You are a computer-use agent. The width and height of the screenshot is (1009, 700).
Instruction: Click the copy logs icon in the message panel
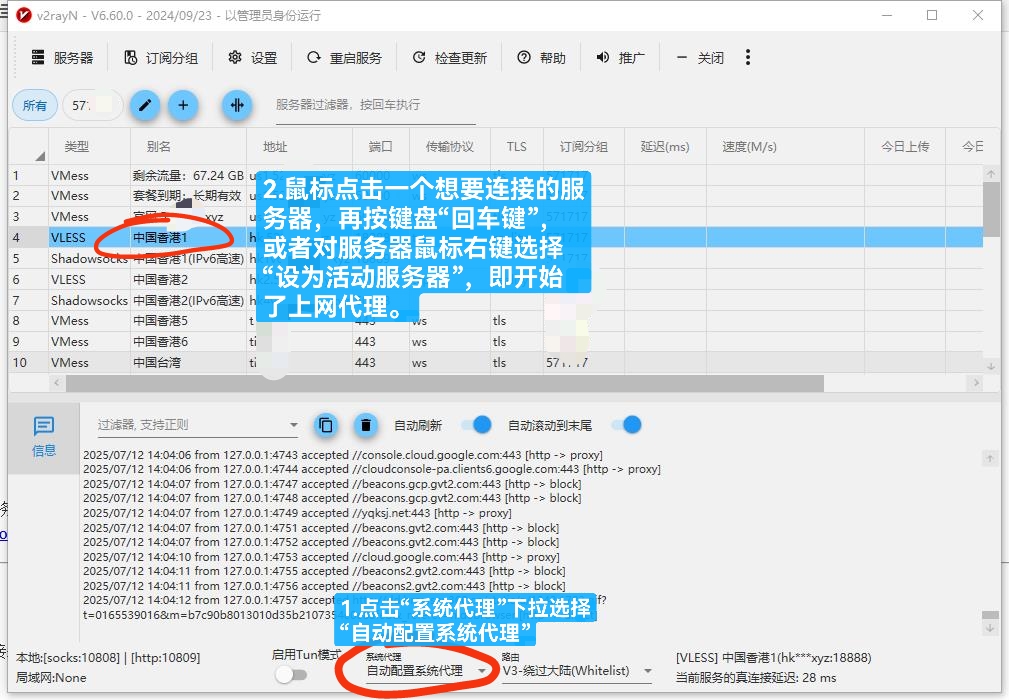point(325,425)
